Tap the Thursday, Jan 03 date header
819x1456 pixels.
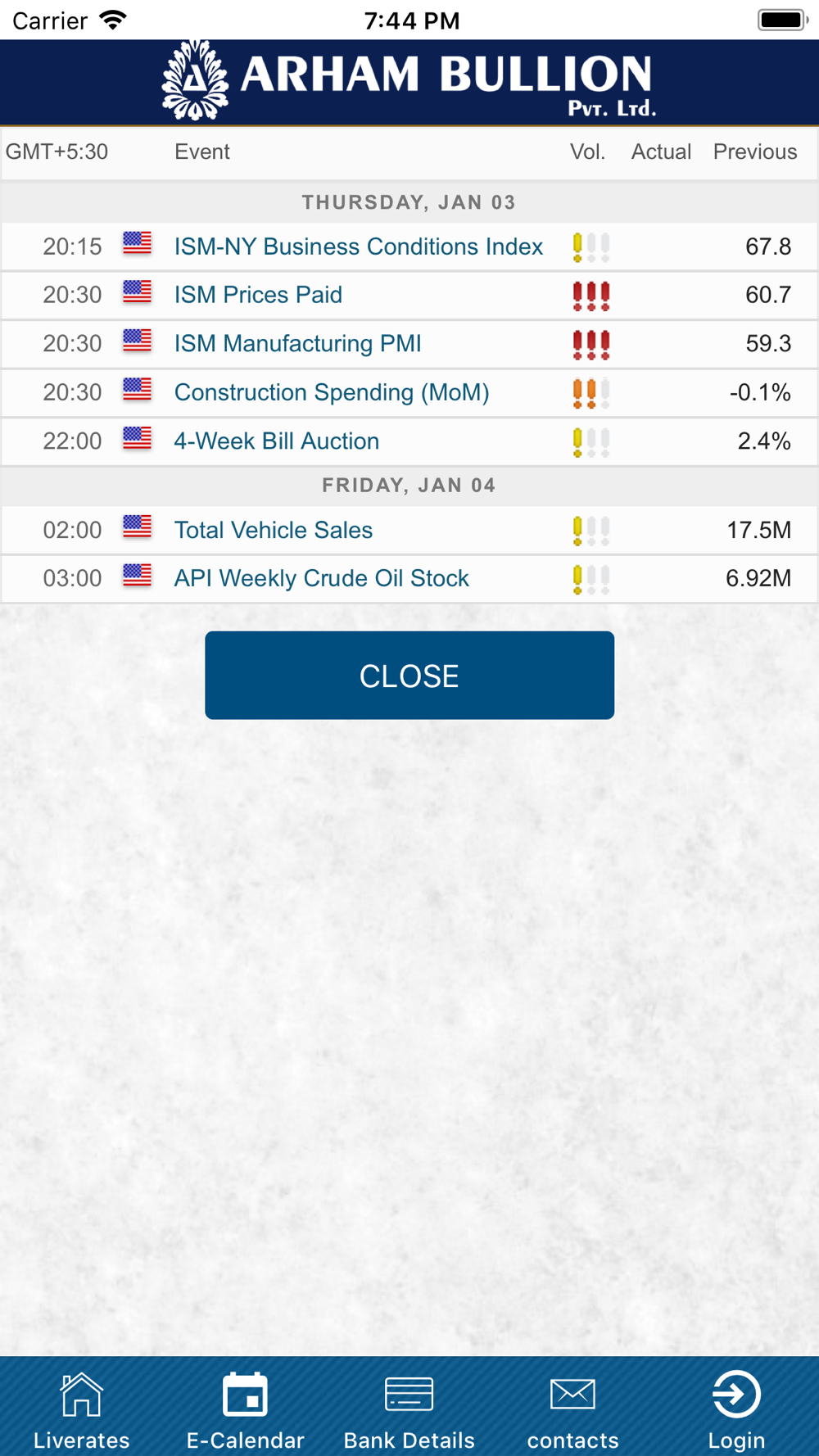[x=409, y=202]
